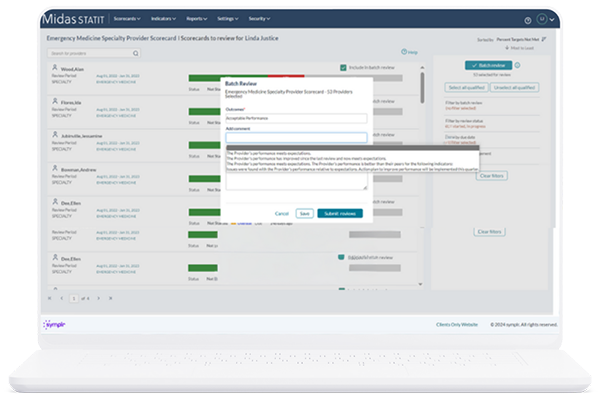The height and width of the screenshot is (406, 600).
Task: Click the Midas STATIT logo
Action: coord(73,19)
